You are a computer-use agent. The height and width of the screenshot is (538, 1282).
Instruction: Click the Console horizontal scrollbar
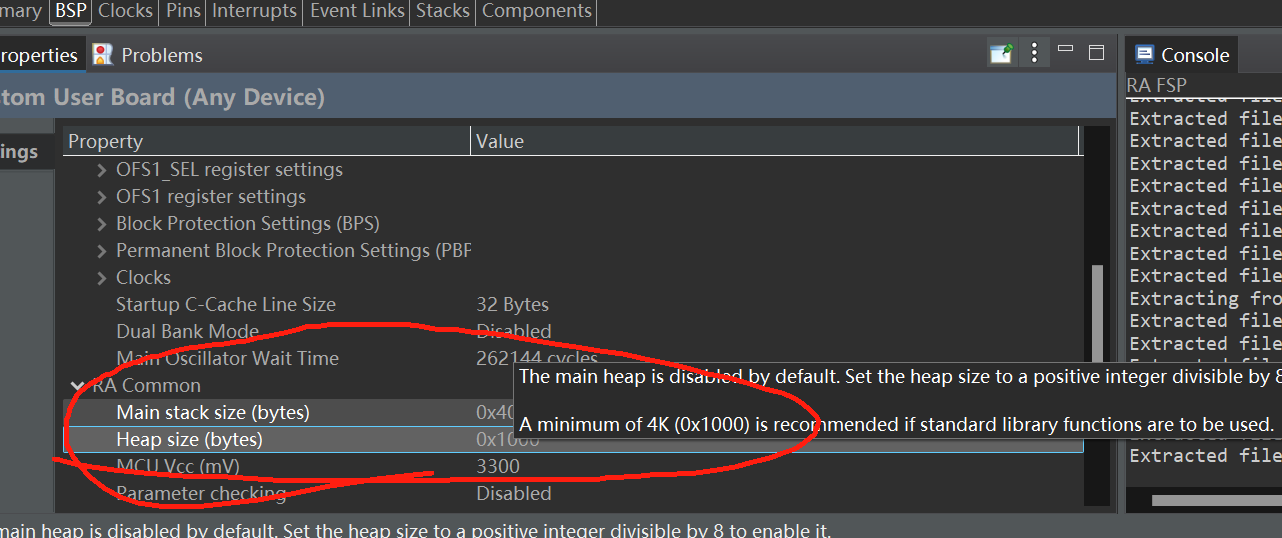coord(1216,500)
